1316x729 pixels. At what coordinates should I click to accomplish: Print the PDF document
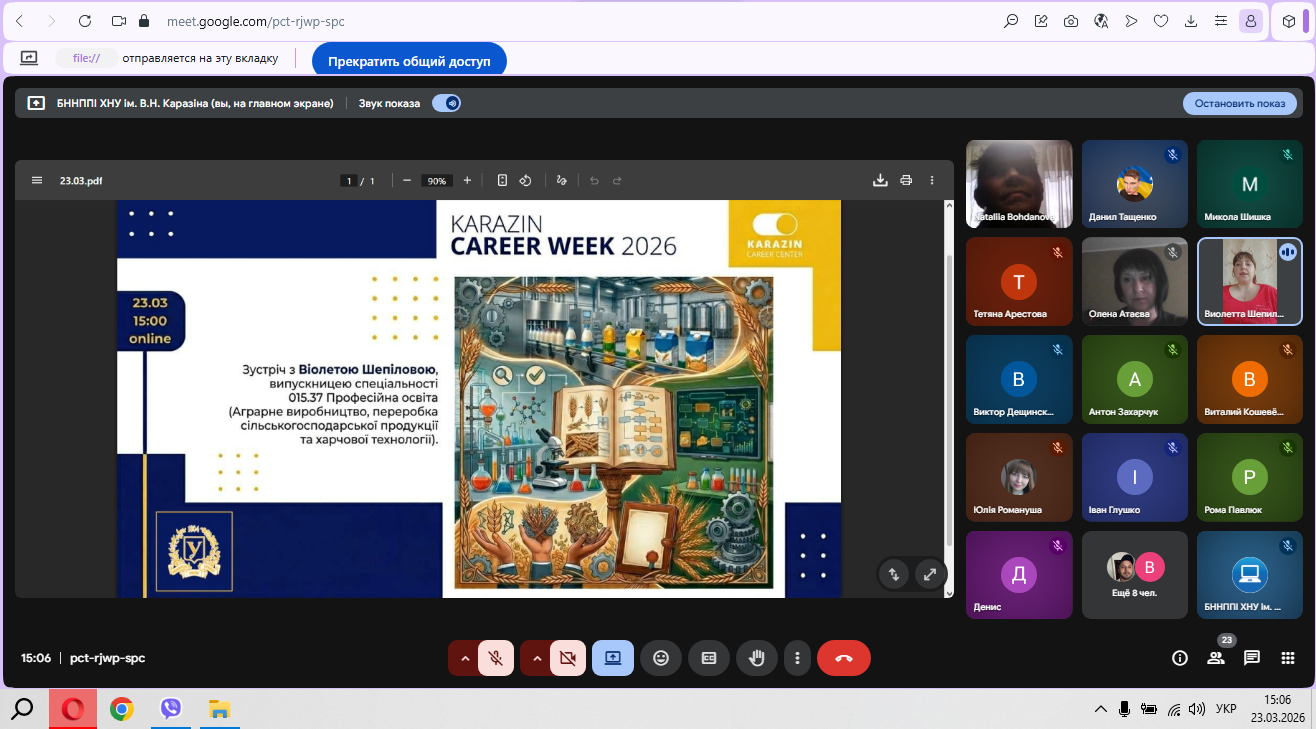[906, 181]
